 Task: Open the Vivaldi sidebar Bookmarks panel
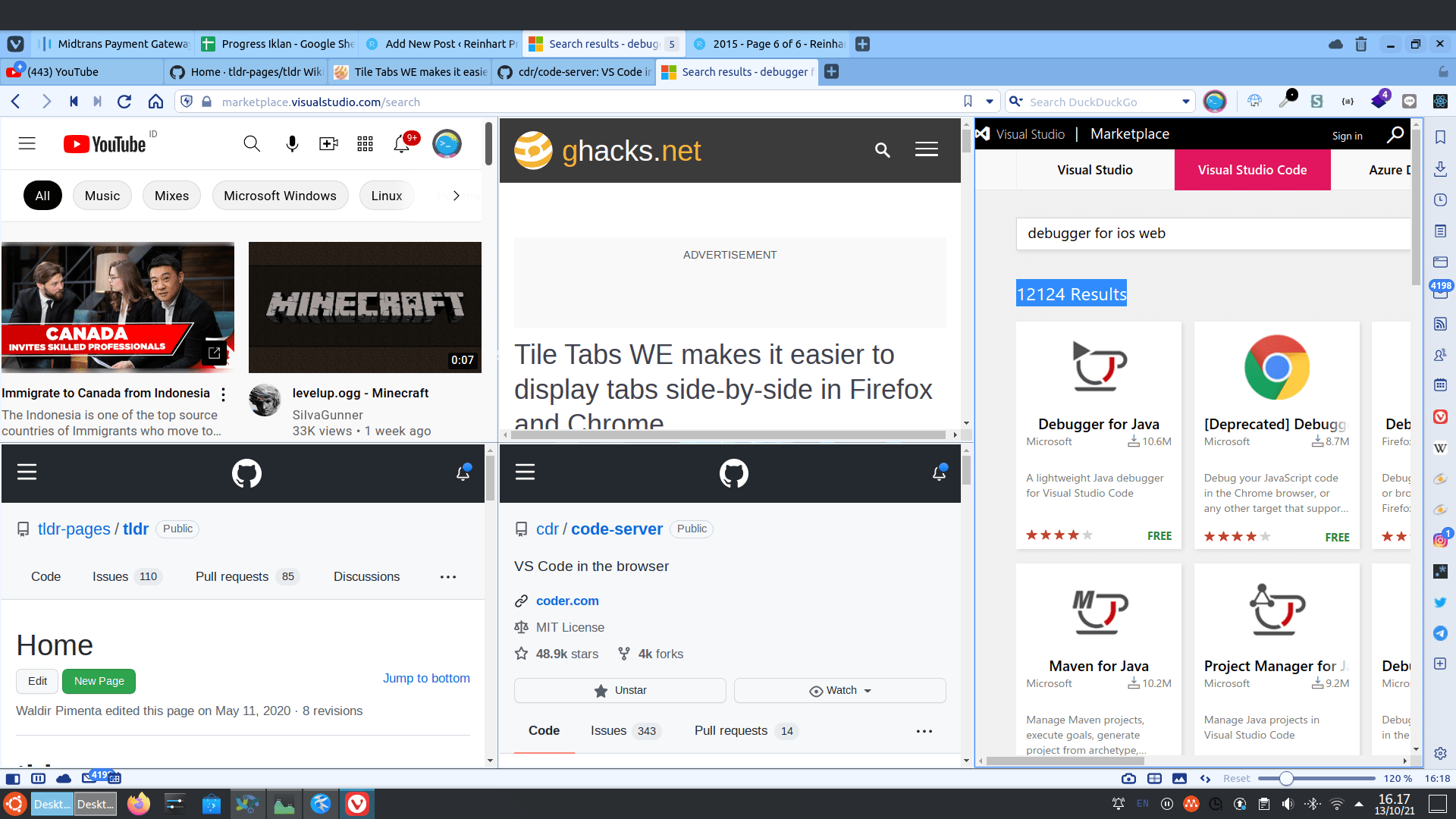click(x=1440, y=137)
